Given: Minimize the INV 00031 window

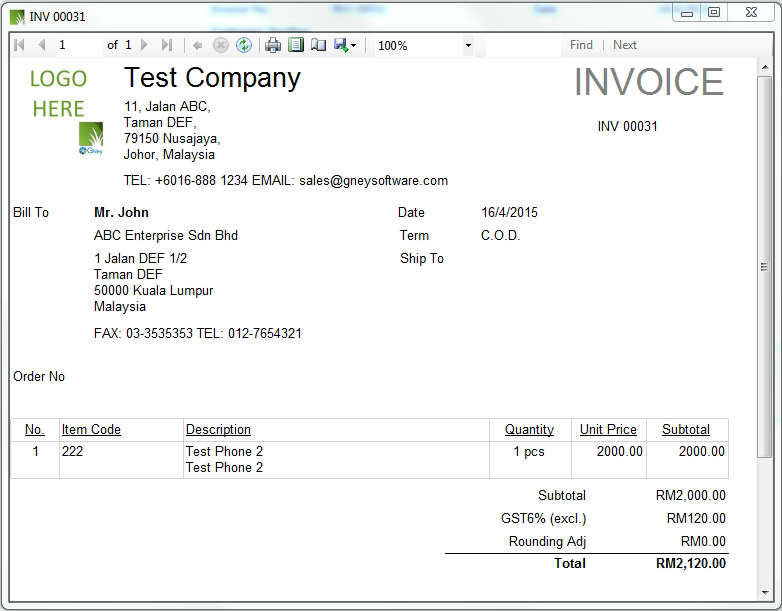Looking at the screenshot, I should tap(687, 13).
